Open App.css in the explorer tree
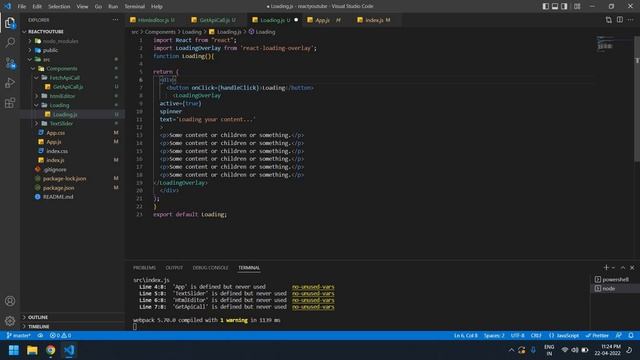 pyautogui.click(x=56, y=133)
